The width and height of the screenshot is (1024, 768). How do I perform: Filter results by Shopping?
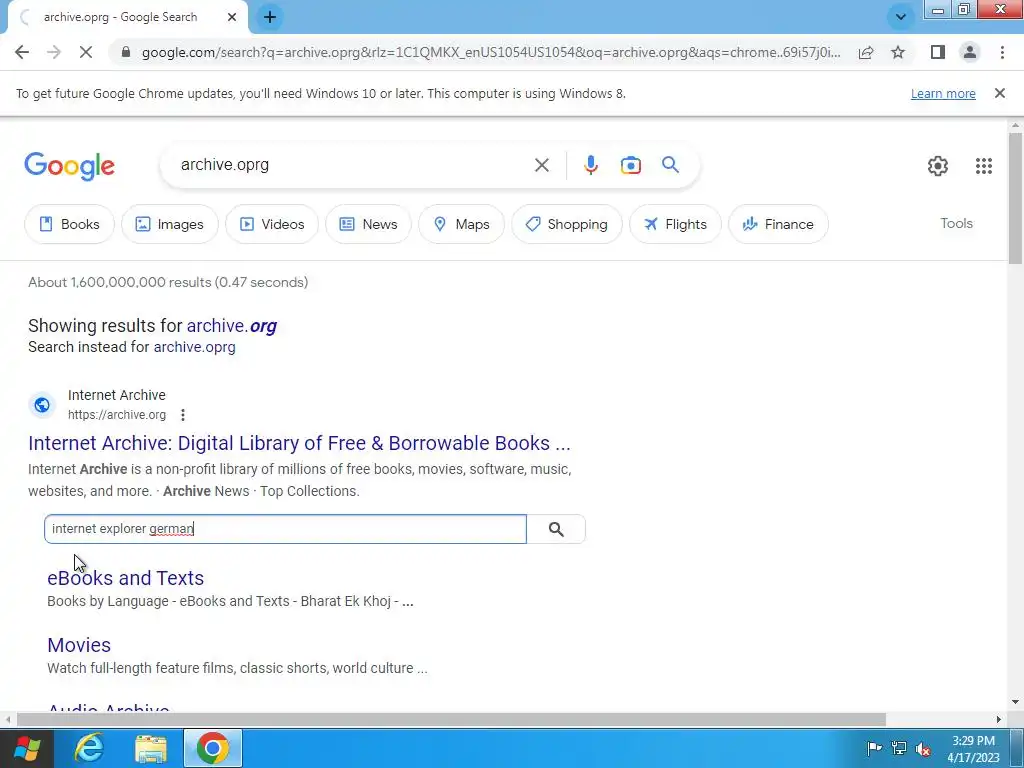pos(567,224)
